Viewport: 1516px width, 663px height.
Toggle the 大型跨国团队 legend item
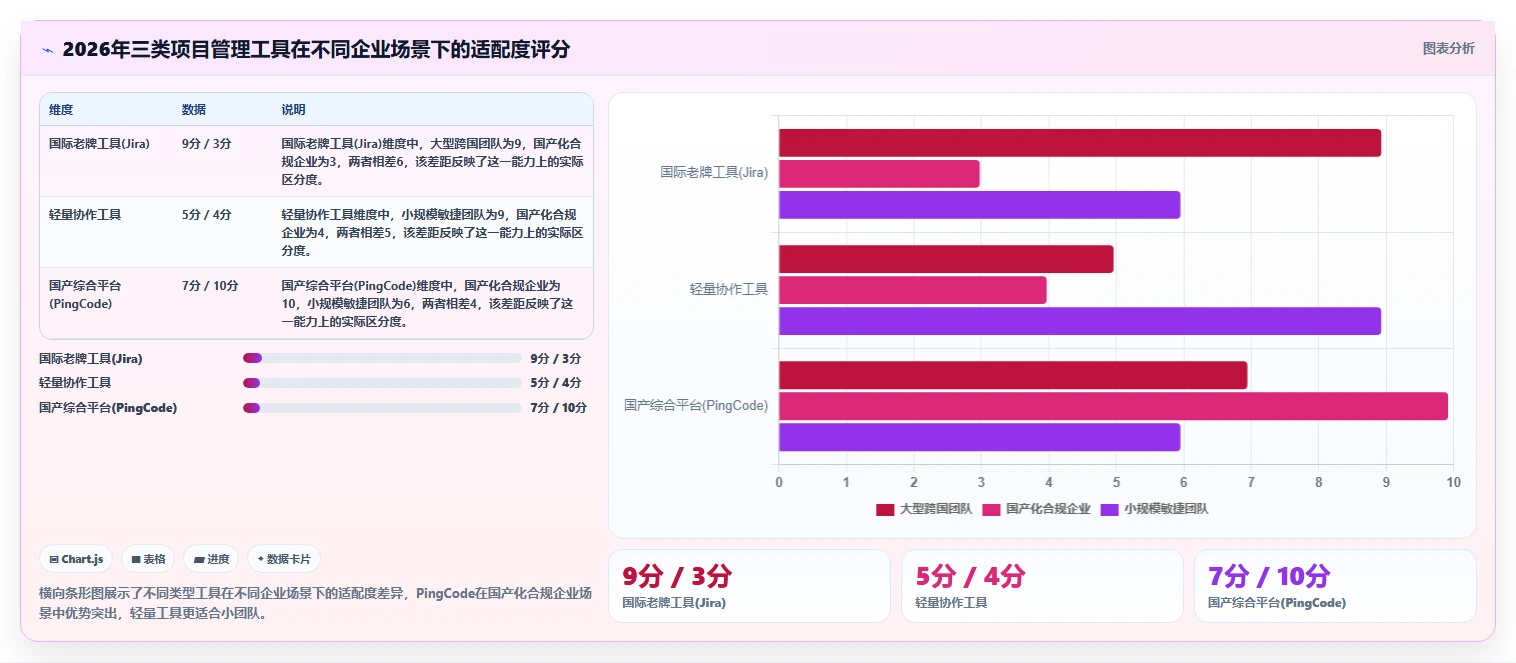924,509
